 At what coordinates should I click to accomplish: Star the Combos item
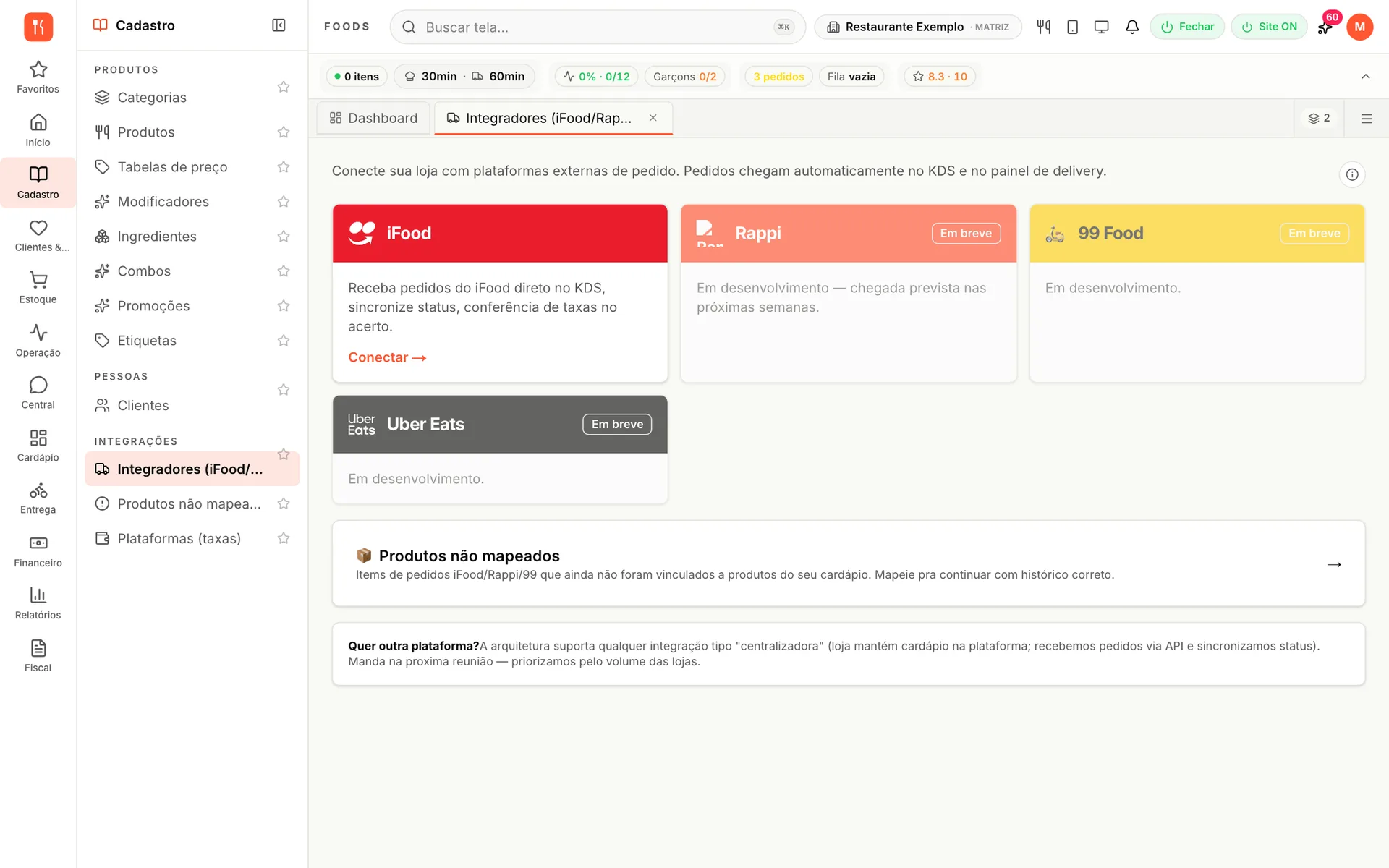pyautogui.click(x=284, y=271)
